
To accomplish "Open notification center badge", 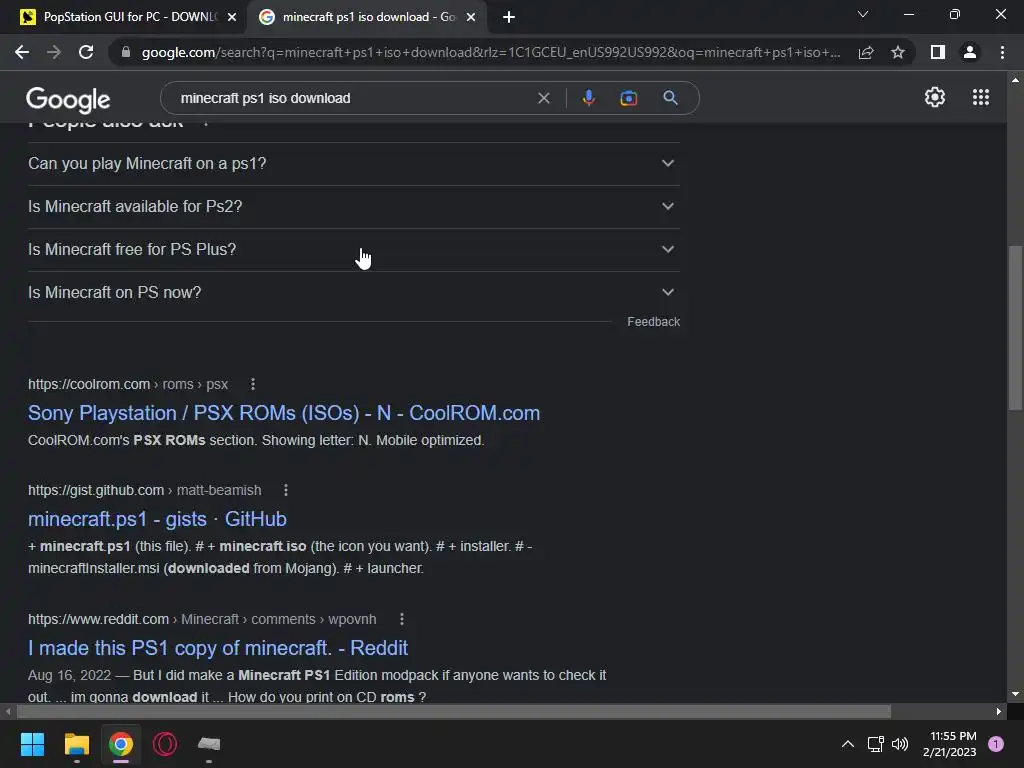I will (996, 744).
